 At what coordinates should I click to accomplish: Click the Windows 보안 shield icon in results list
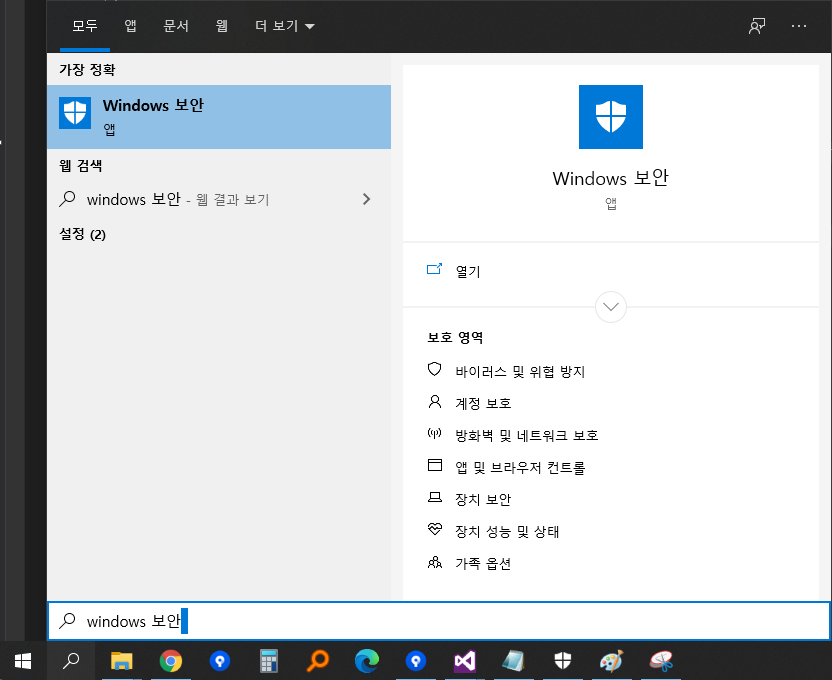(75, 113)
